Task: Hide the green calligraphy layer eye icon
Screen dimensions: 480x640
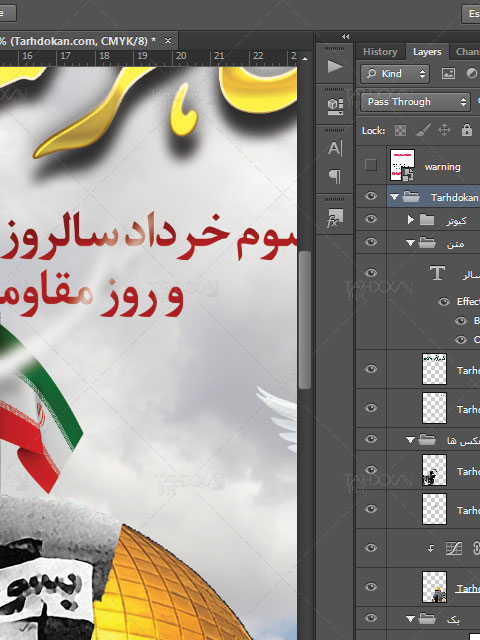Action: (x=371, y=369)
